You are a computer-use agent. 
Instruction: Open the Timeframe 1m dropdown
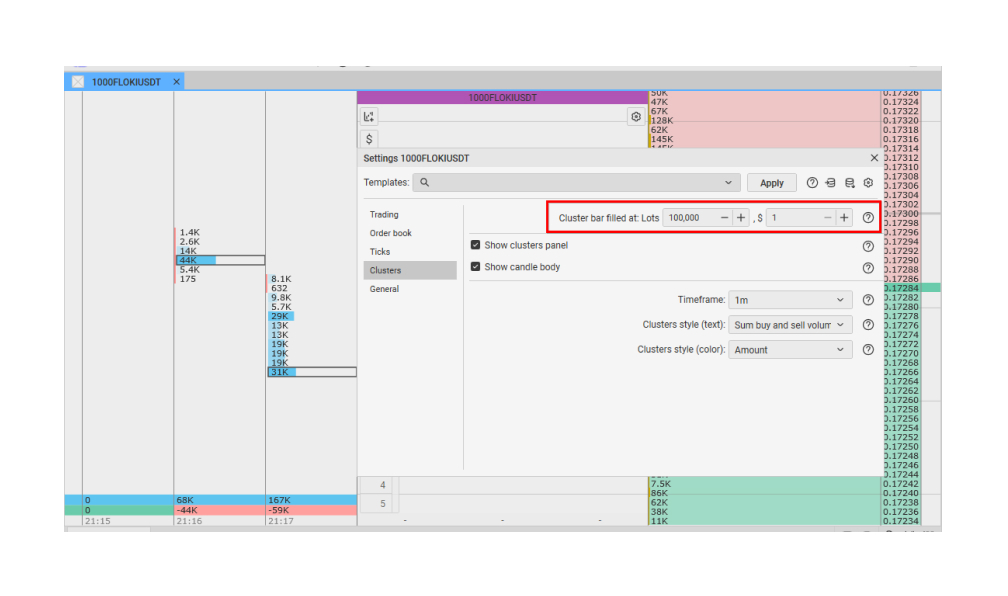coord(790,300)
